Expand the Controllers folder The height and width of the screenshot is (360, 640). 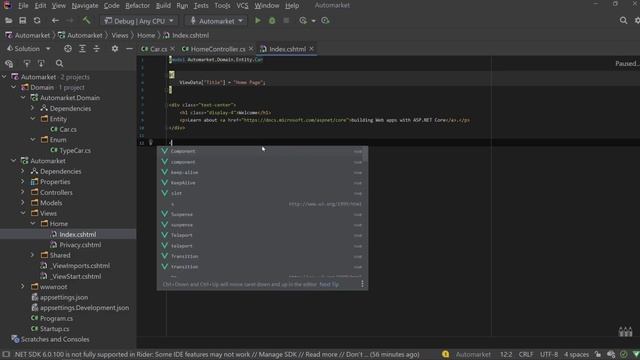pyautogui.click(x=23, y=192)
